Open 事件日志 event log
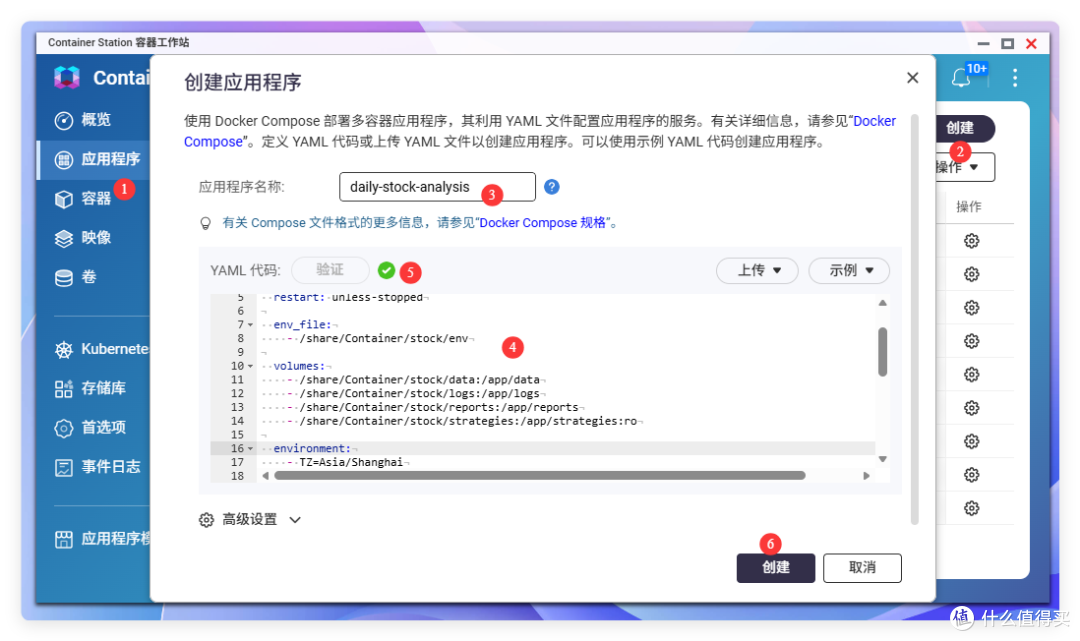This screenshot has width=1080, height=641. [110, 467]
